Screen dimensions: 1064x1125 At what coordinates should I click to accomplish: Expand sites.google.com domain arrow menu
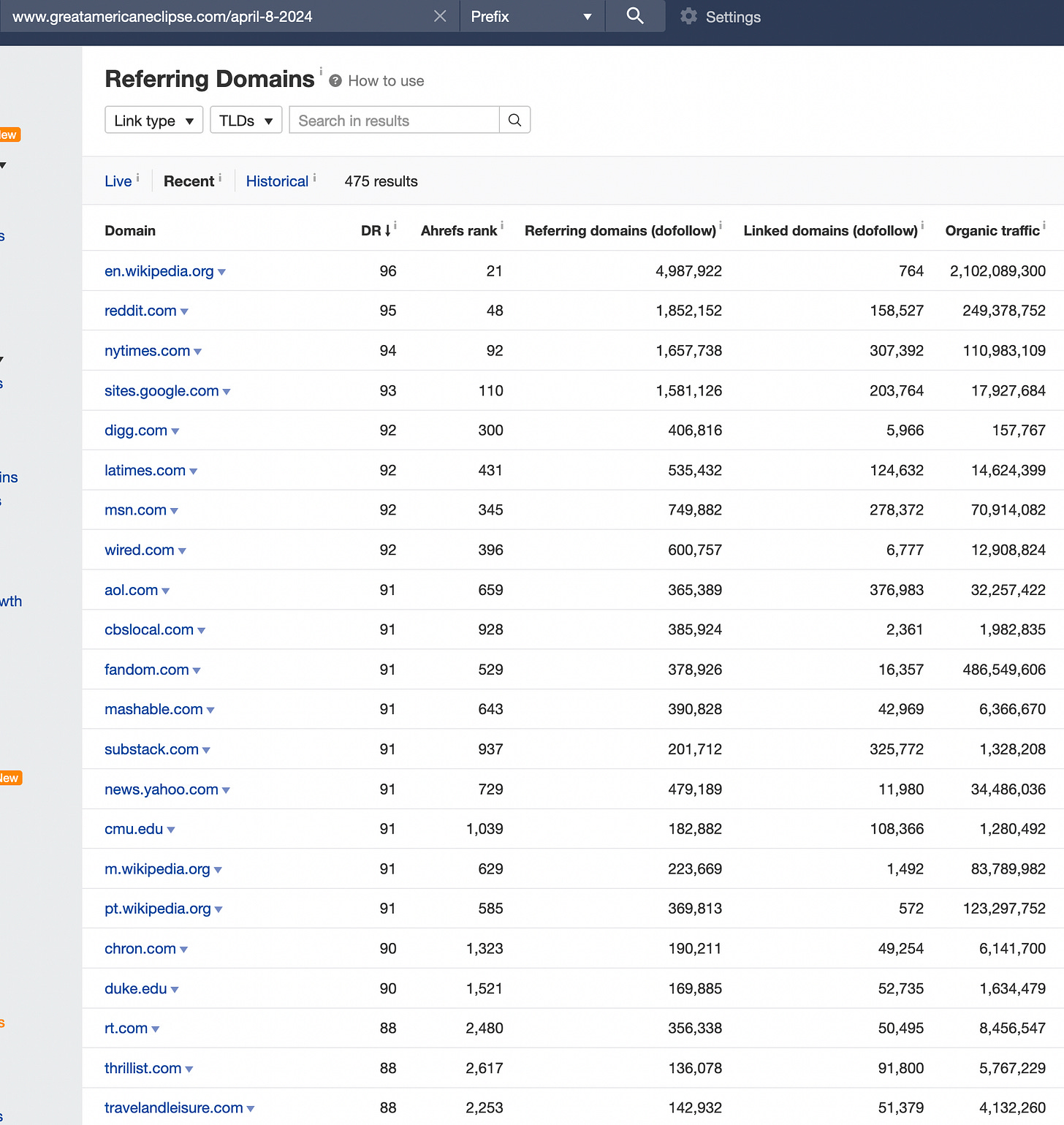pyautogui.click(x=227, y=393)
